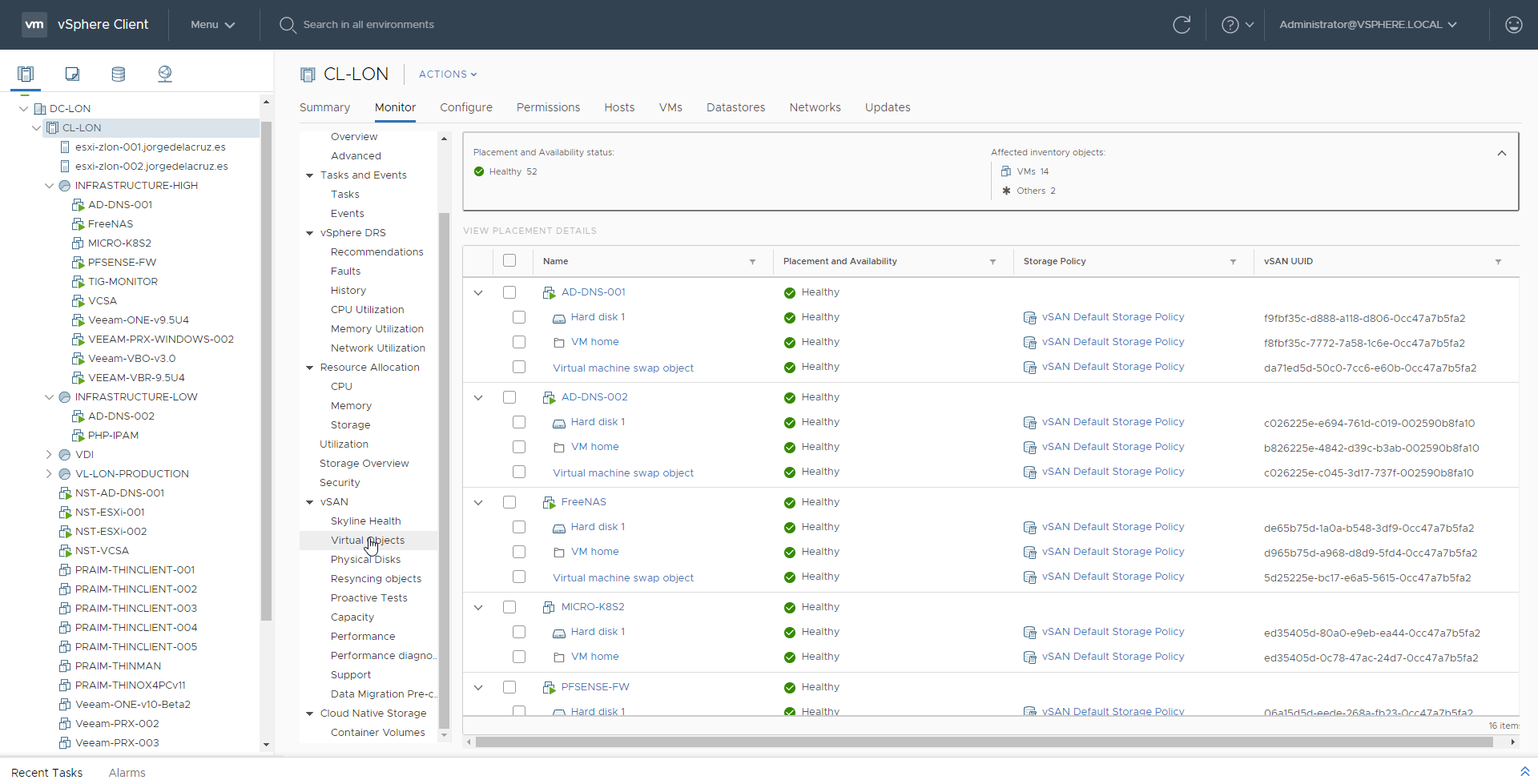Switch to the Configure tab
The width and height of the screenshot is (1538, 784).
pyautogui.click(x=466, y=107)
